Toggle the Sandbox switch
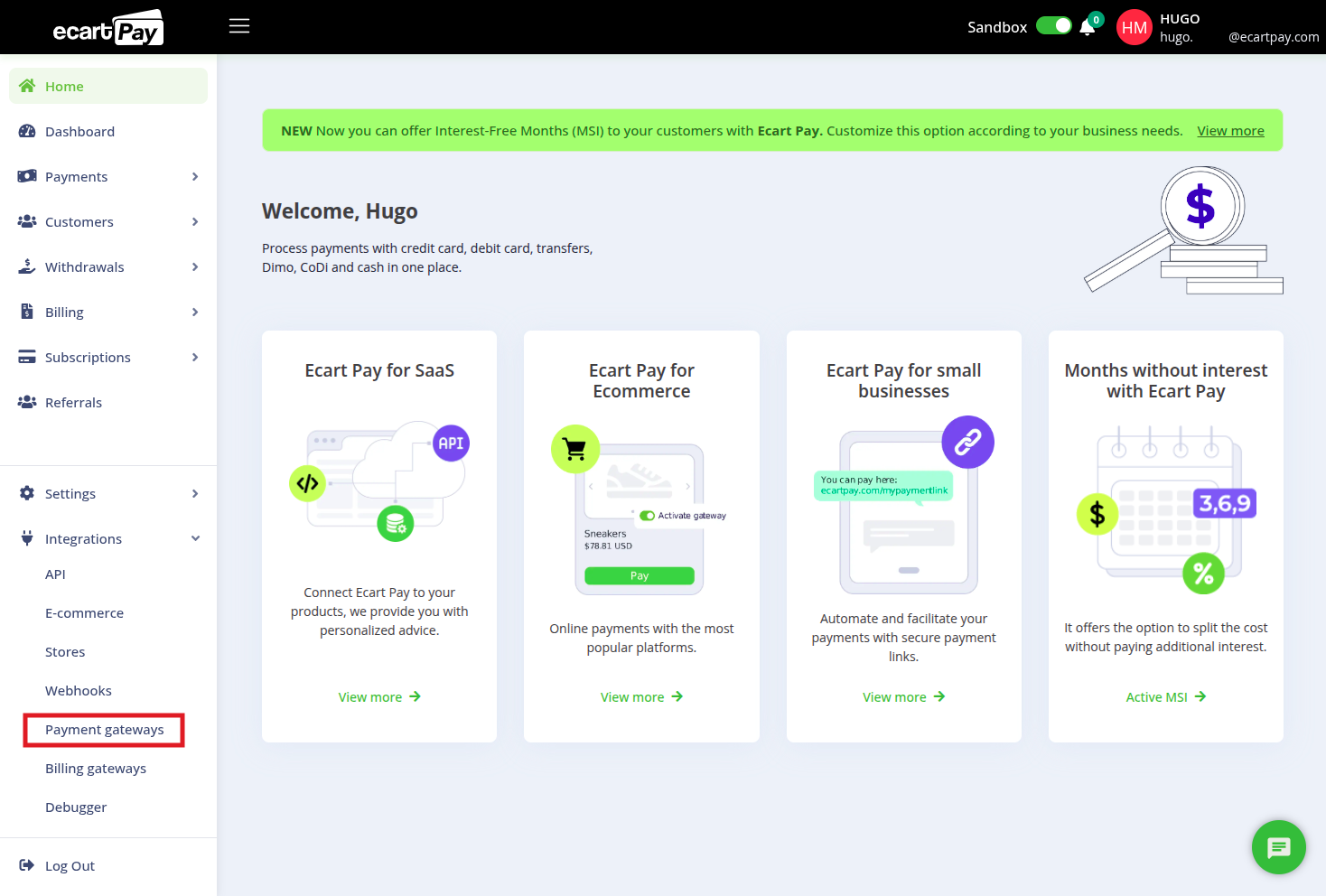The image size is (1326, 896). pyautogui.click(x=1053, y=26)
